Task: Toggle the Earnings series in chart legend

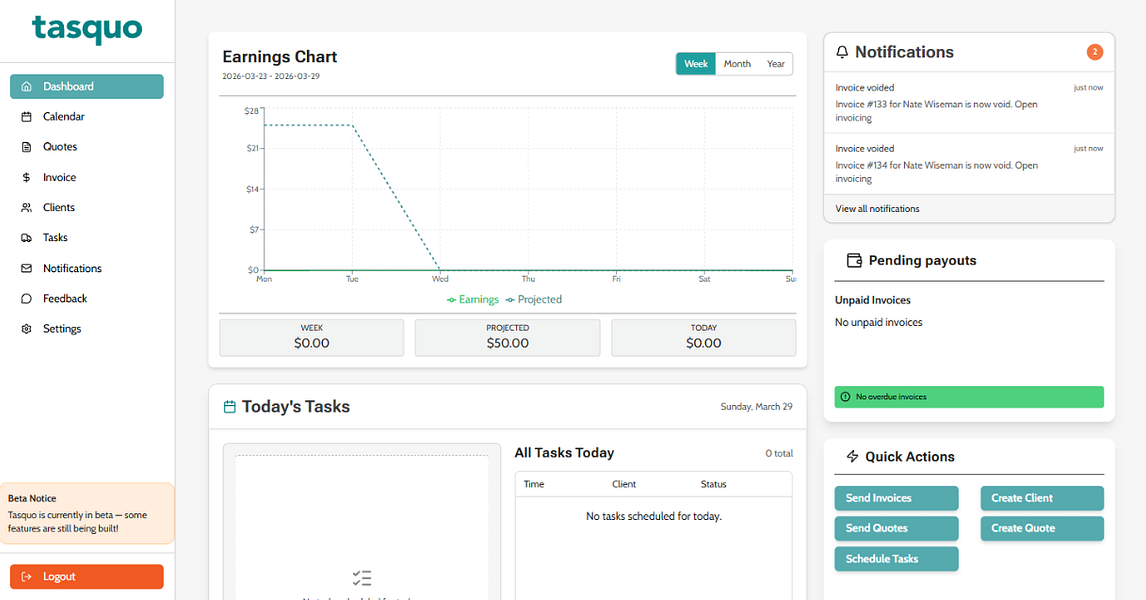Action: pyautogui.click(x=473, y=300)
